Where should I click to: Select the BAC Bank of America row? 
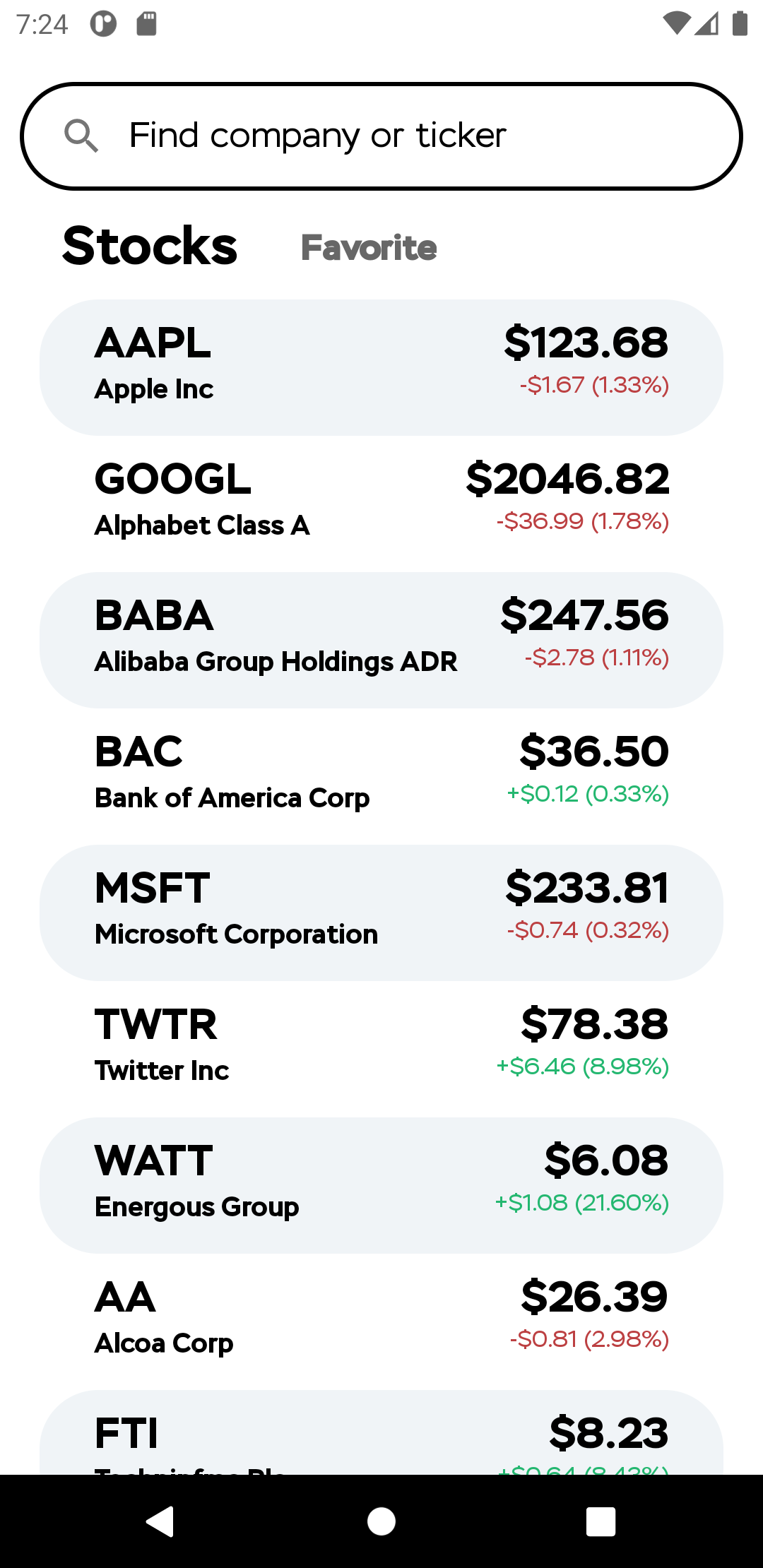coord(381,776)
